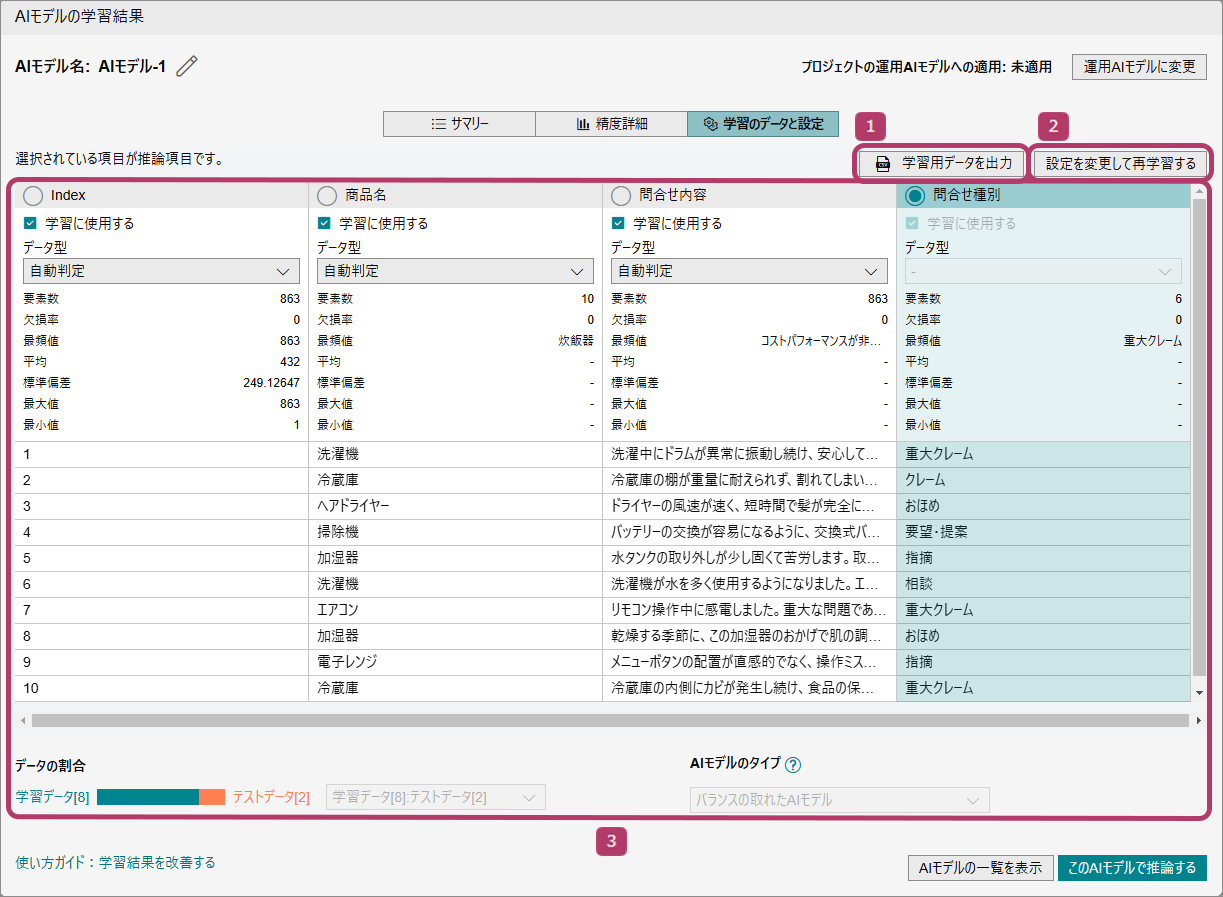Click the cell starting バッテリーの交換が容易になるように
Image resolution: width=1223 pixels, height=897 pixels.
749,532
